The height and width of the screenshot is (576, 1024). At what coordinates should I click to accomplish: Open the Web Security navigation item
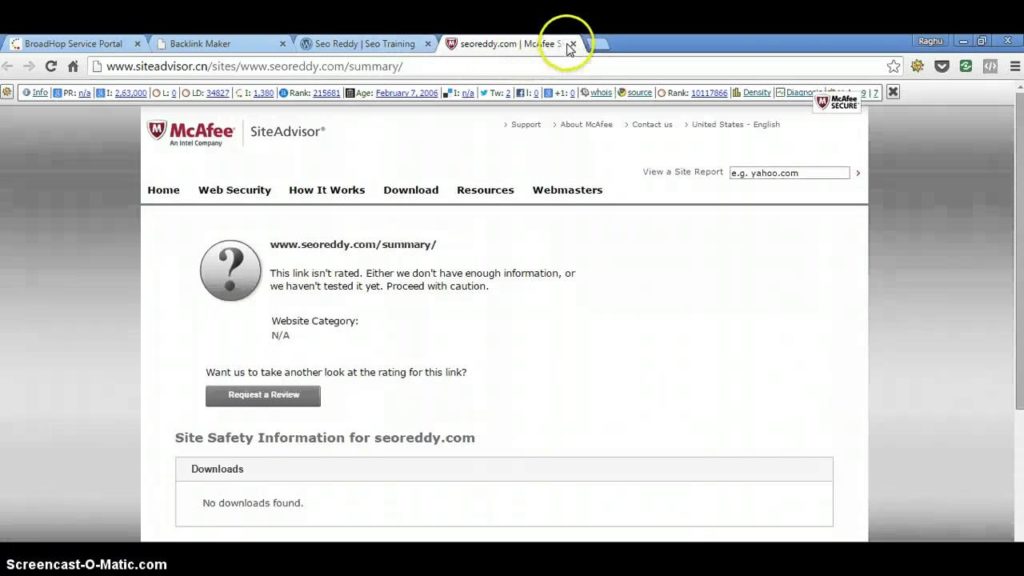click(234, 190)
